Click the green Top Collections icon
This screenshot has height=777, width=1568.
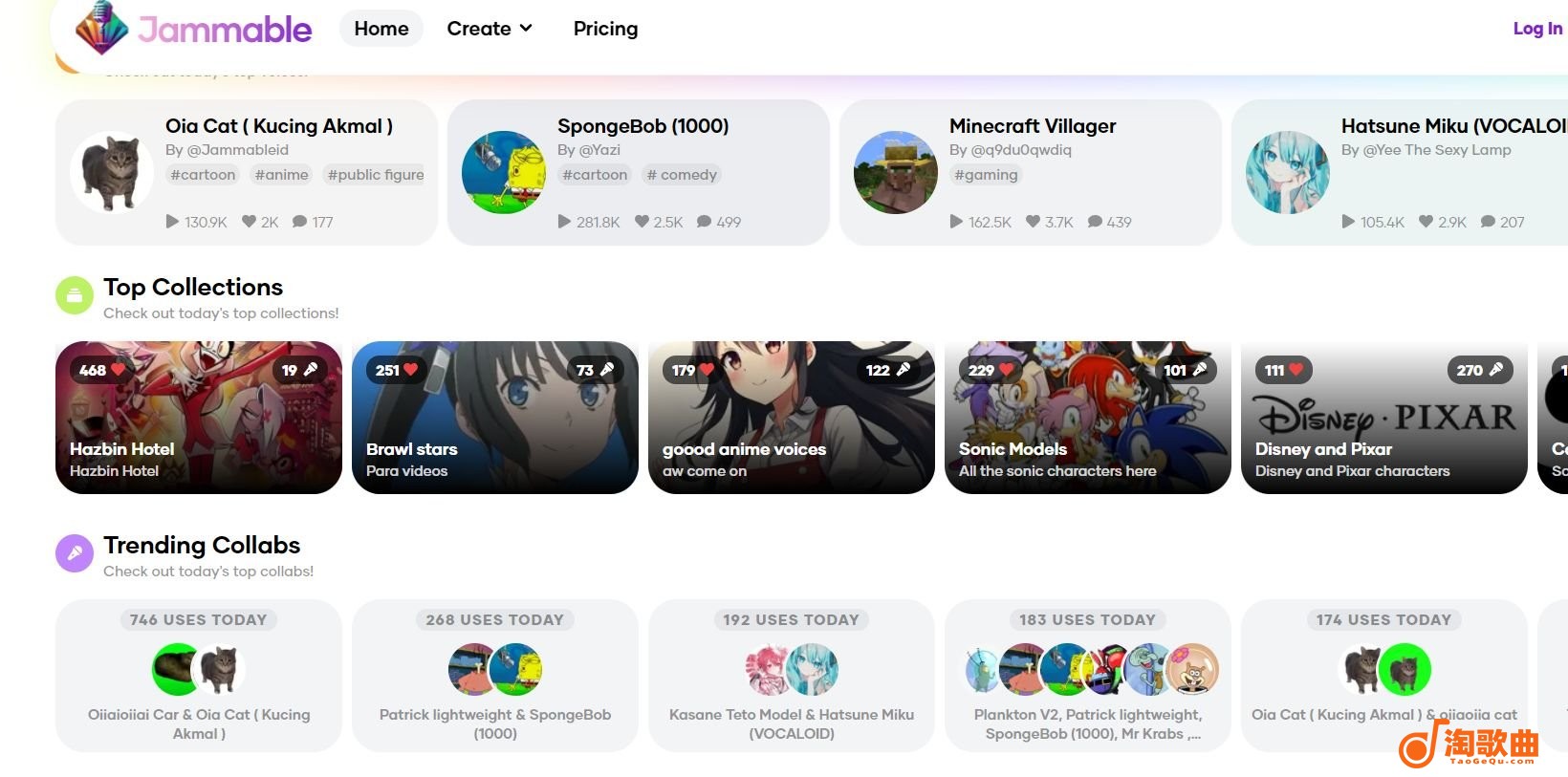[75, 296]
